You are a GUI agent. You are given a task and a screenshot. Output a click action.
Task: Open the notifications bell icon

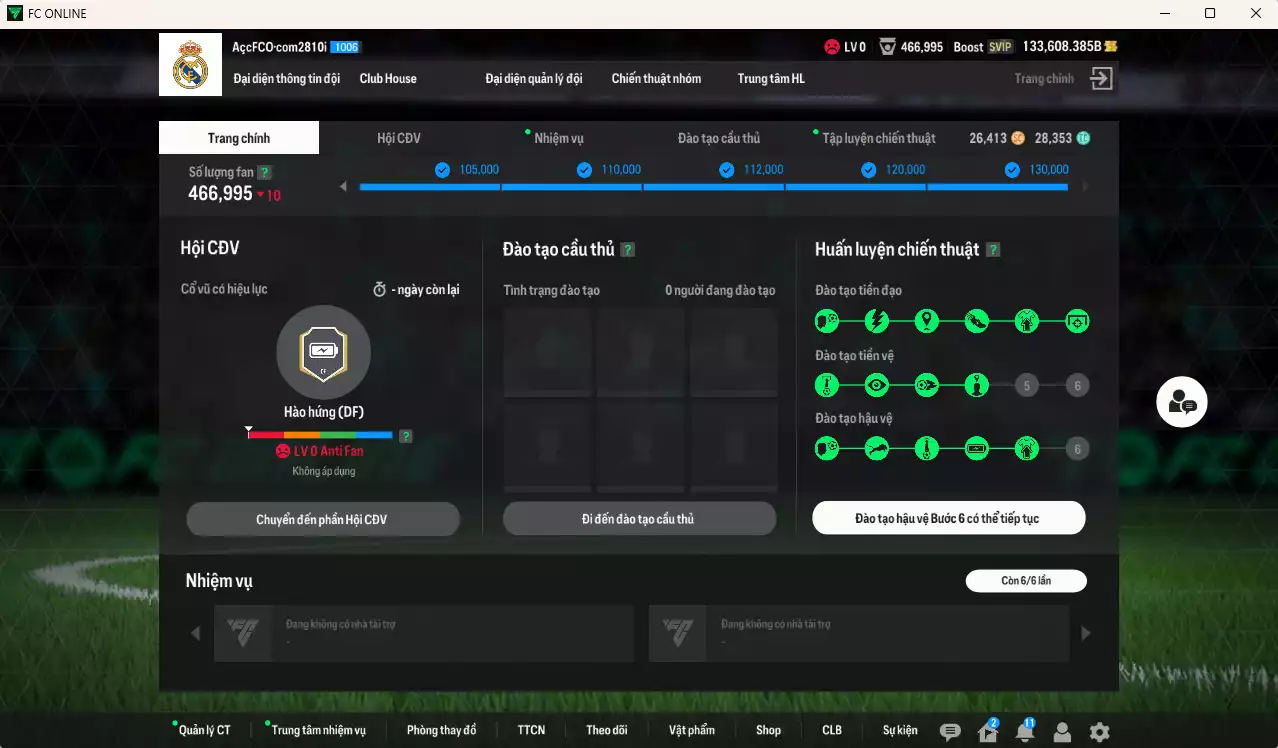(1024, 732)
